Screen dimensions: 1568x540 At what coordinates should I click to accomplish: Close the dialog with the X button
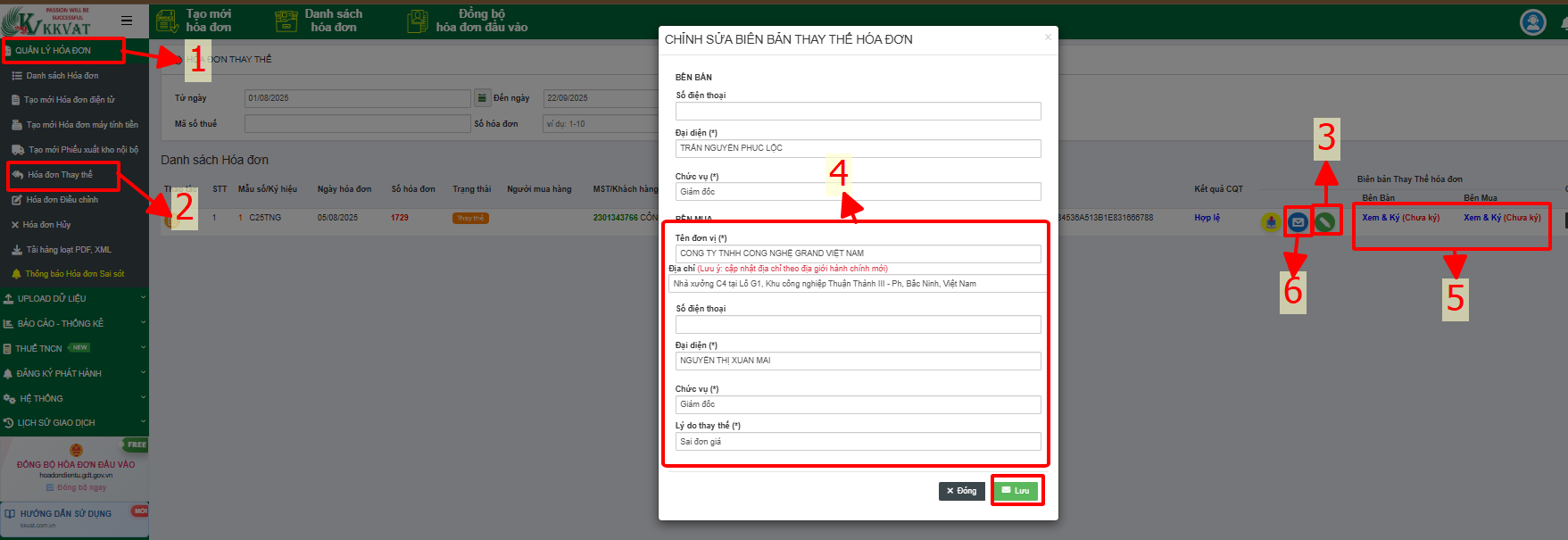click(1048, 37)
